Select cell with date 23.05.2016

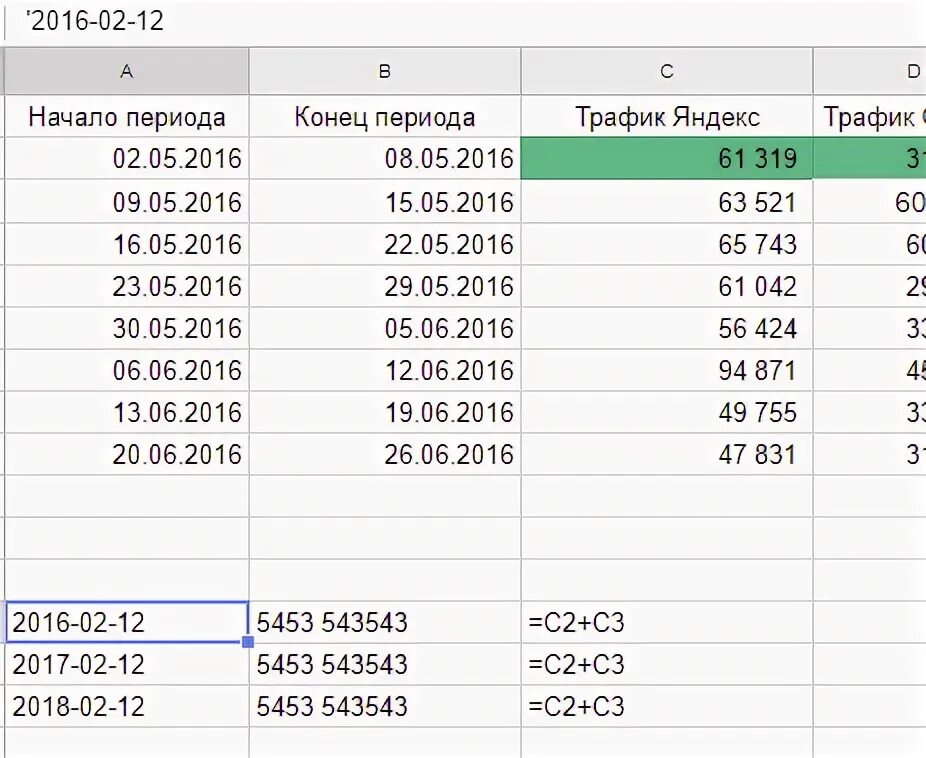point(126,286)
